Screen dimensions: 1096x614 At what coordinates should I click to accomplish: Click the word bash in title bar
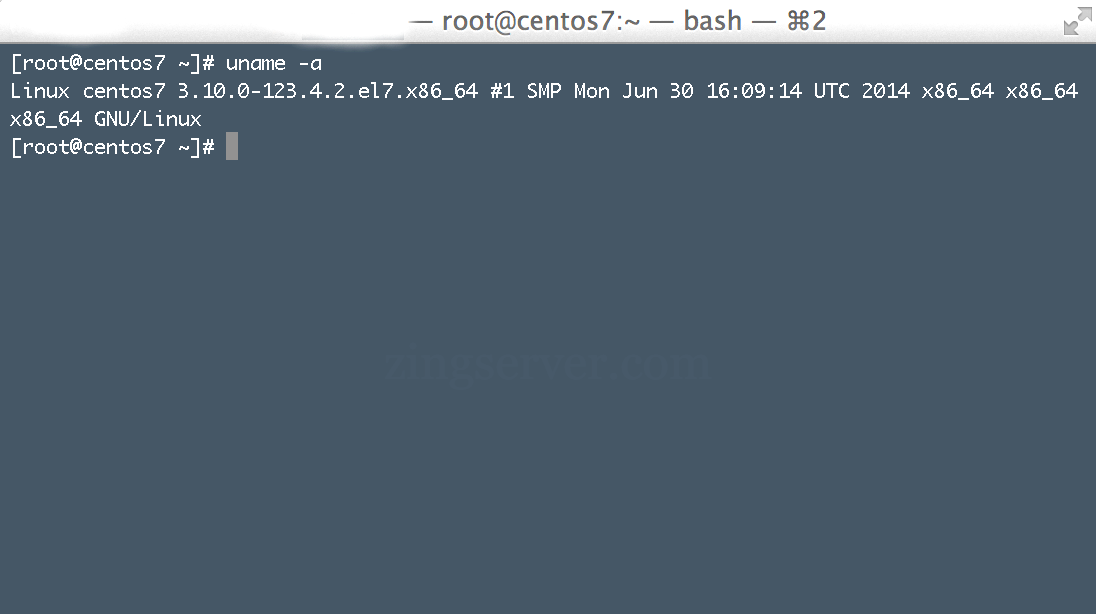coord(712,21)
